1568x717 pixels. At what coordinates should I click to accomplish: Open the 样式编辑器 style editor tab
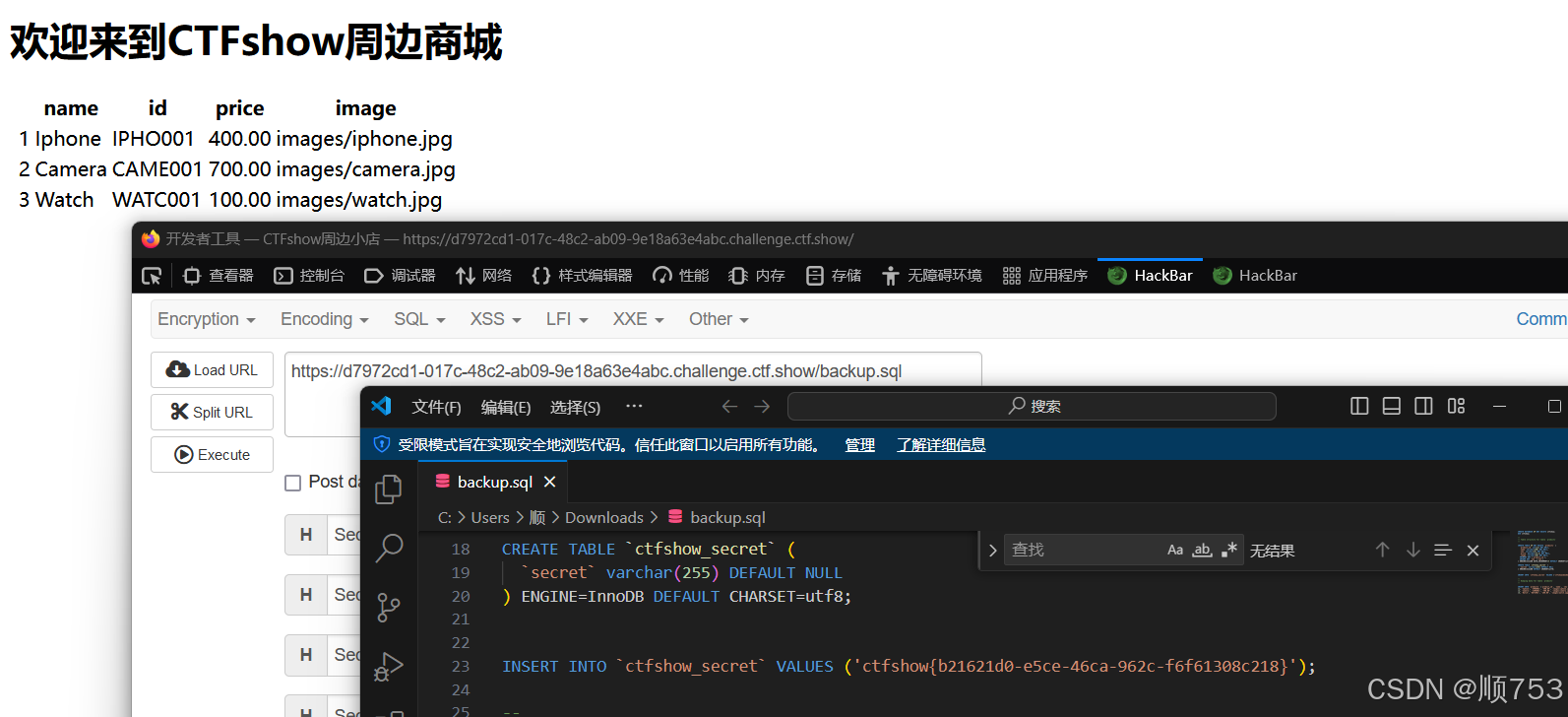click(582, 276)
